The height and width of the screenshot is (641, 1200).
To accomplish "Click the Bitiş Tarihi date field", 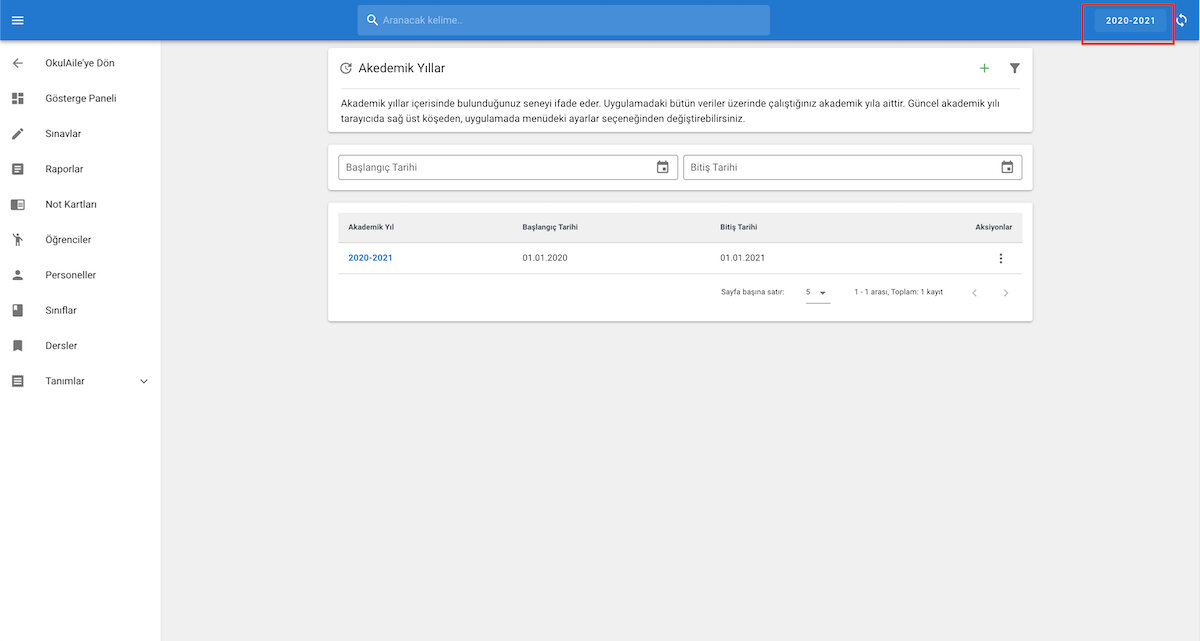I will coord(853,167).
